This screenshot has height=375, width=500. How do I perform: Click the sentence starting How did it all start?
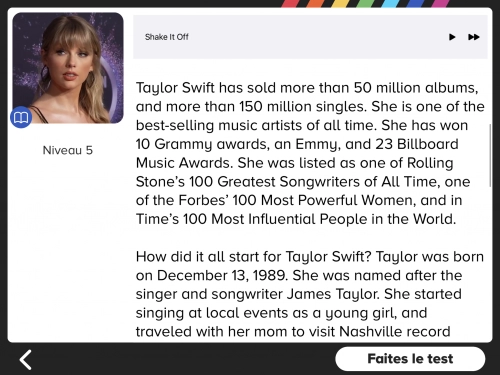[x=254, y=257]
